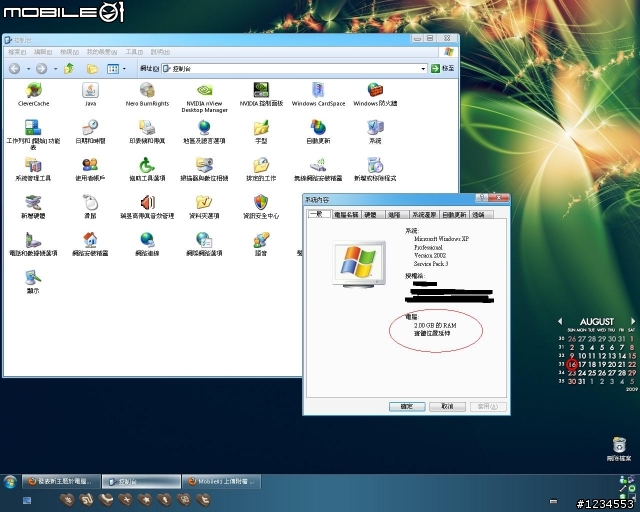
Task: Go back using the toolbar Back arrow
Action: 15,69
